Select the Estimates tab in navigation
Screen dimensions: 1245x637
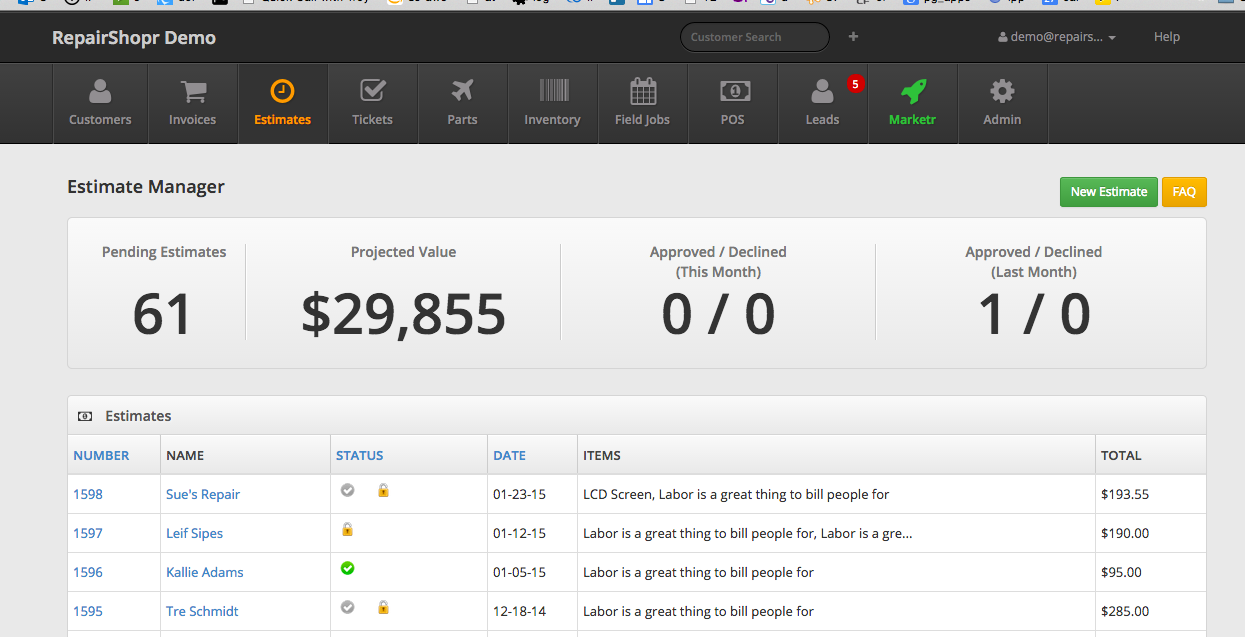tap(283, 103)
